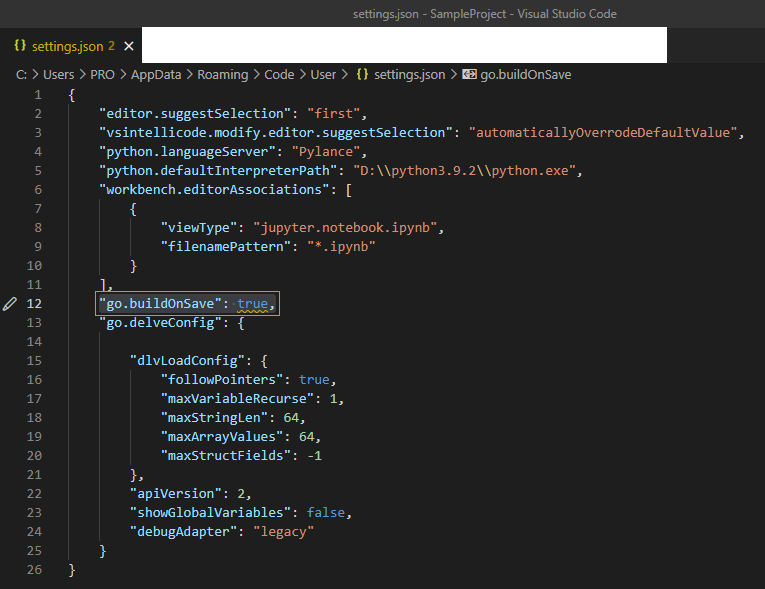
Task: Close the settings.json tab
Action: click(x=129, y=46)
